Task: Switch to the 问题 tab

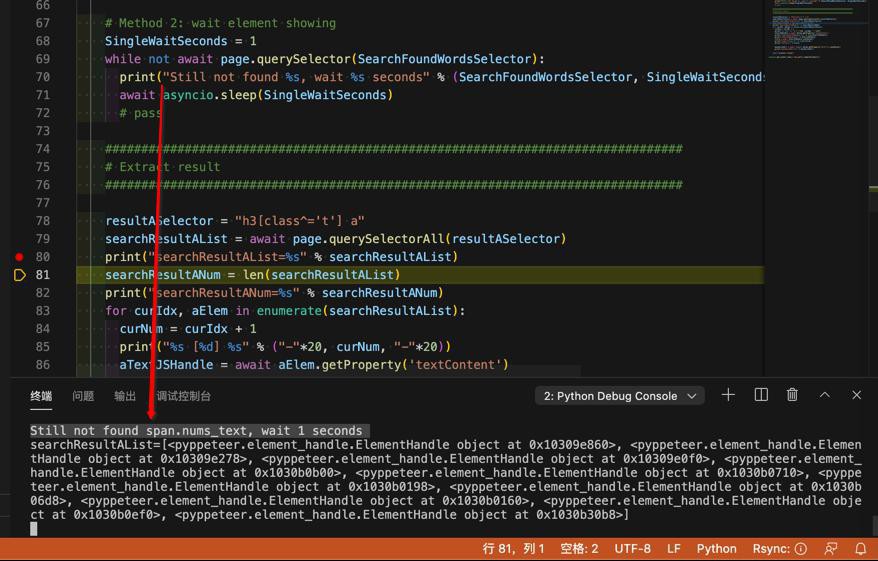Action: coord(83,396)
